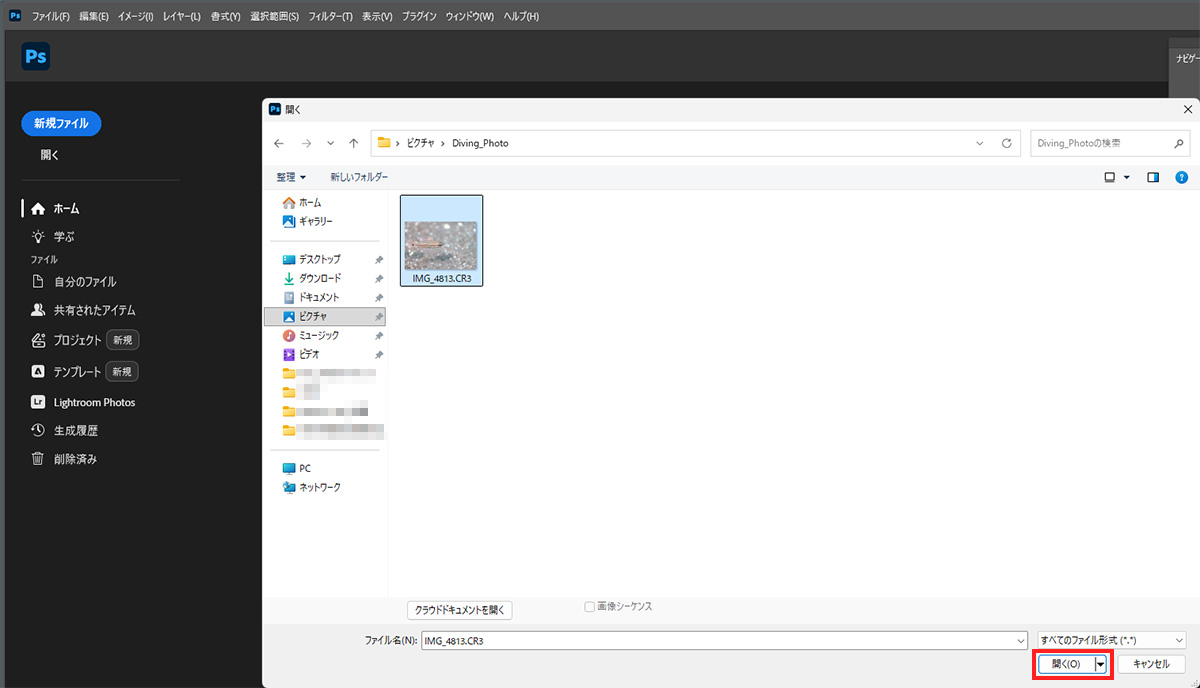Click クラウドドキュメントを開く button
Viewport: 1200px width, 688px height.
462,609
